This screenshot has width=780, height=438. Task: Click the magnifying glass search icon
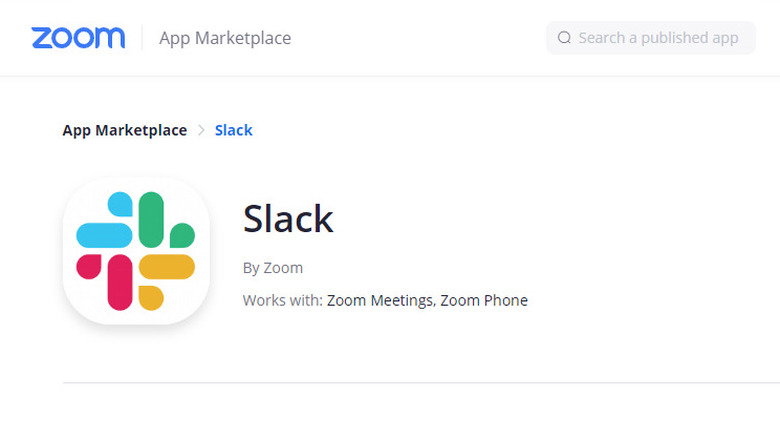[x=564, y=38]
